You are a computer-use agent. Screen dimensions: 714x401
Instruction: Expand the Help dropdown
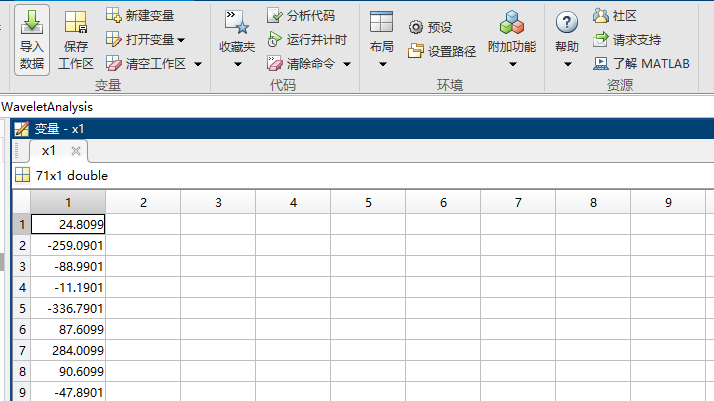[567, 65]
